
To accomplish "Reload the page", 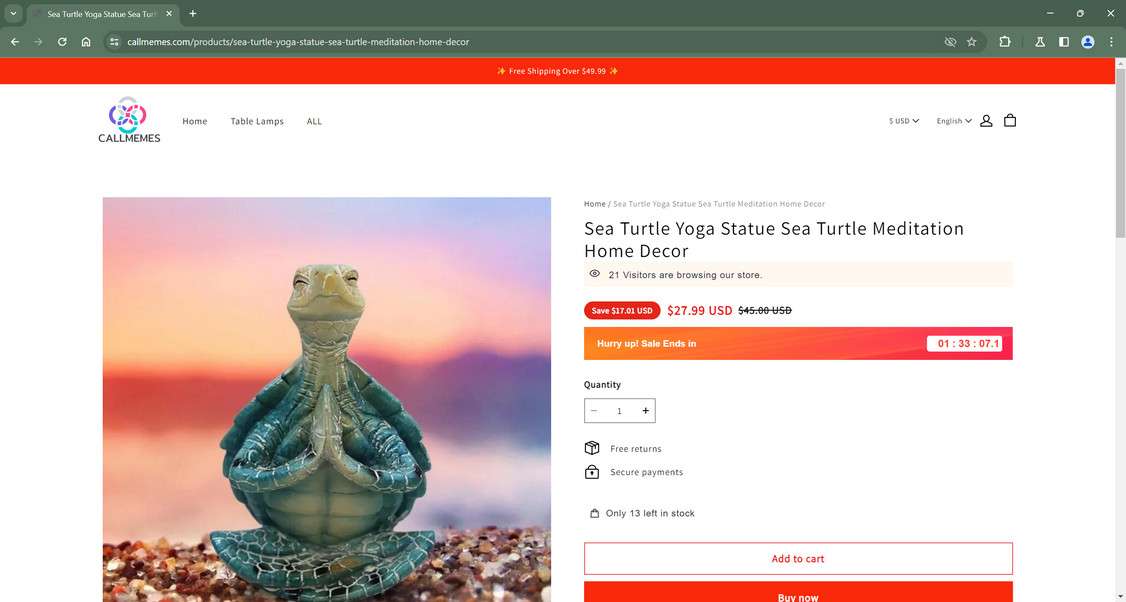I will 62,42.
